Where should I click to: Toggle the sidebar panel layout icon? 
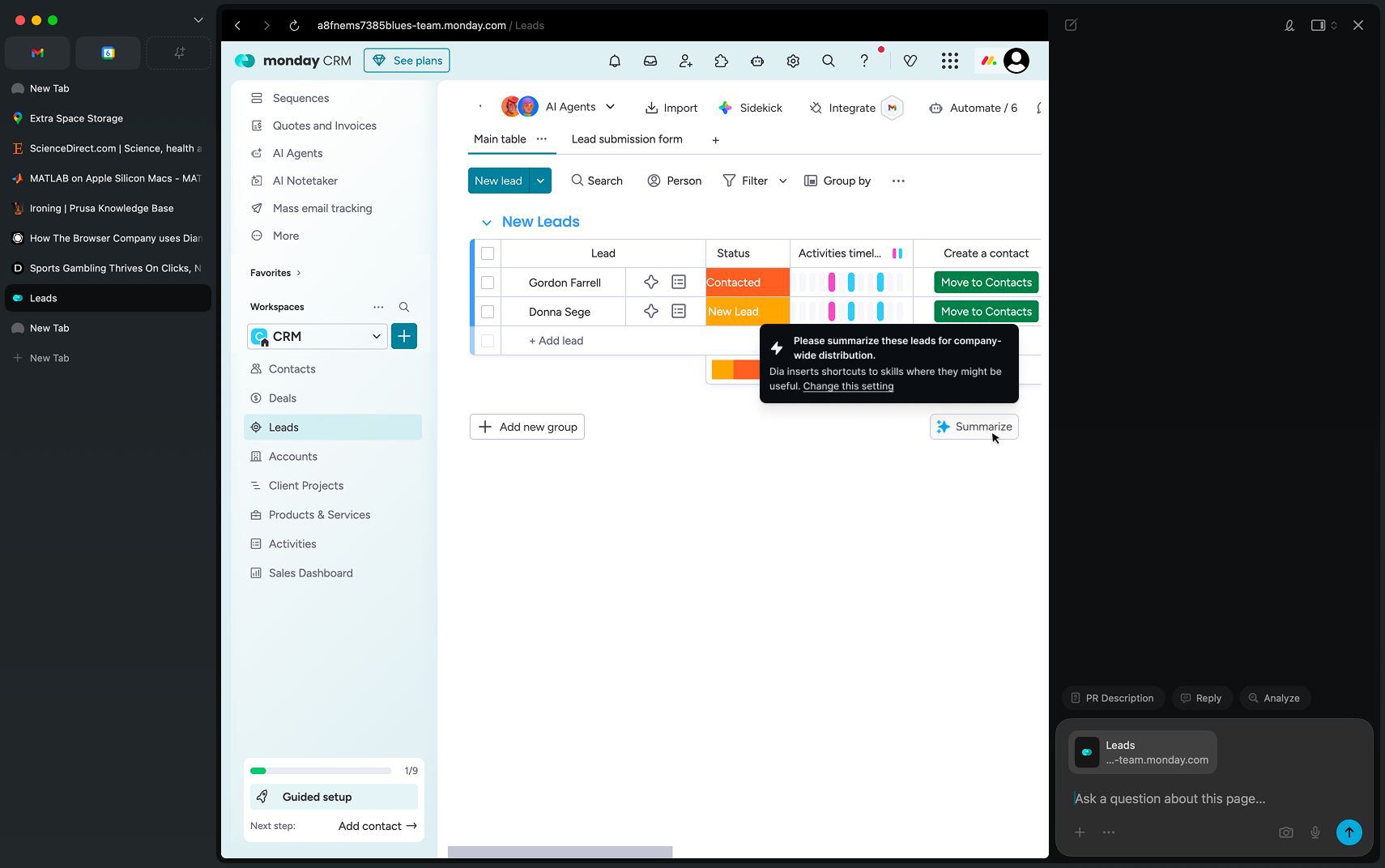1319,25
